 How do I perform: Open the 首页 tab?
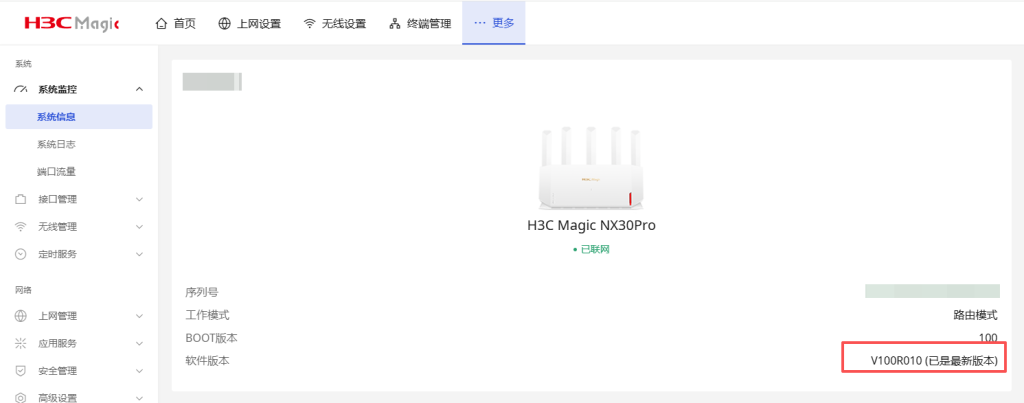pyautogui.click(x=176, y=24)
